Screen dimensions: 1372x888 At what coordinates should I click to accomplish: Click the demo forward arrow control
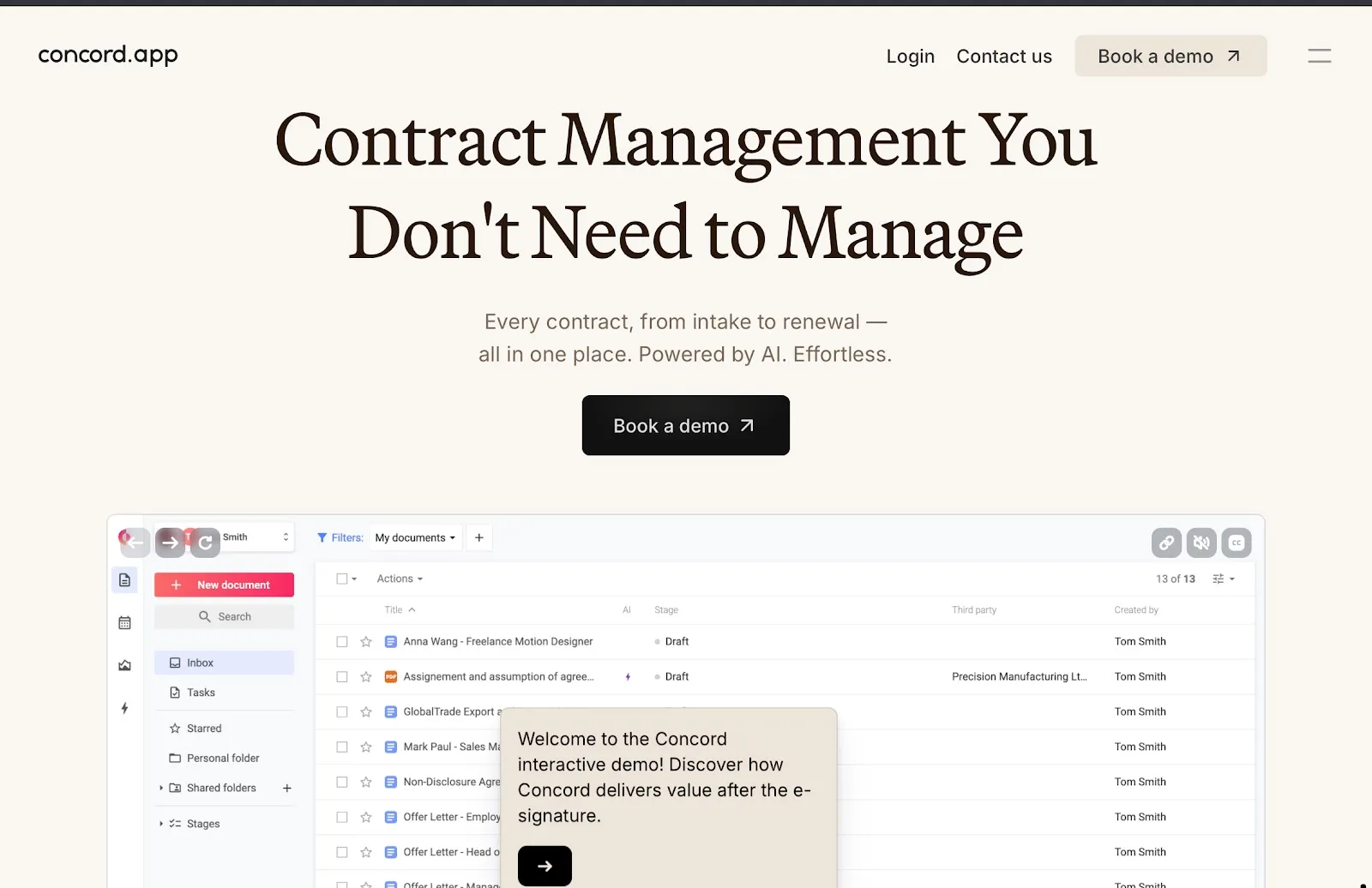170,543
